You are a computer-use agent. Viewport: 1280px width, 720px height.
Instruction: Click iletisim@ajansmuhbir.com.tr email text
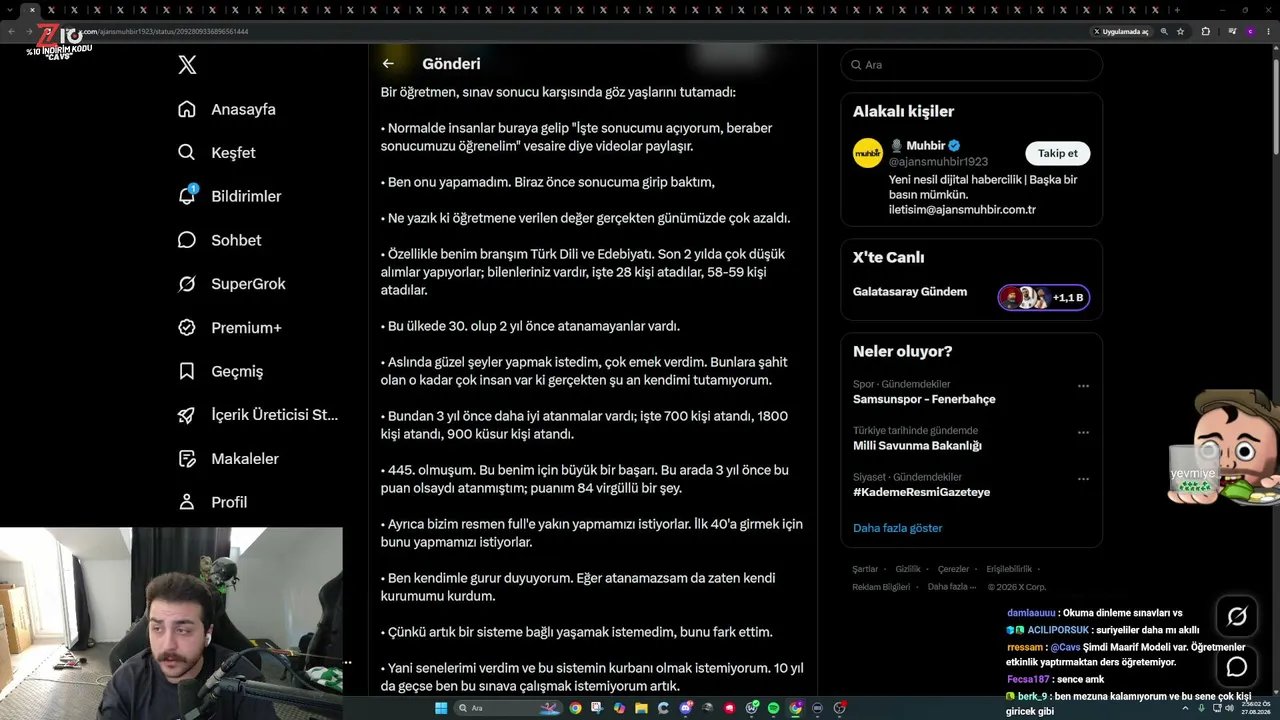coord(962,210)
